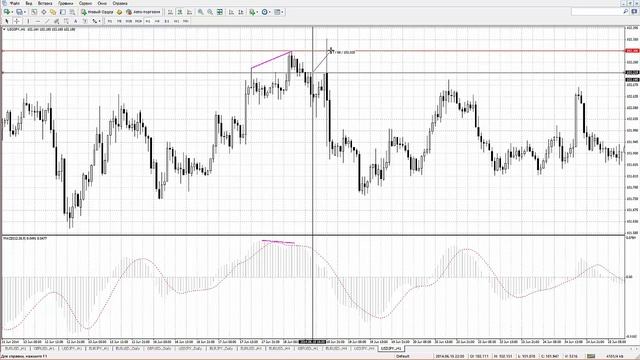
Task: Click the magnifier search icon
Action: pos(625,12)
